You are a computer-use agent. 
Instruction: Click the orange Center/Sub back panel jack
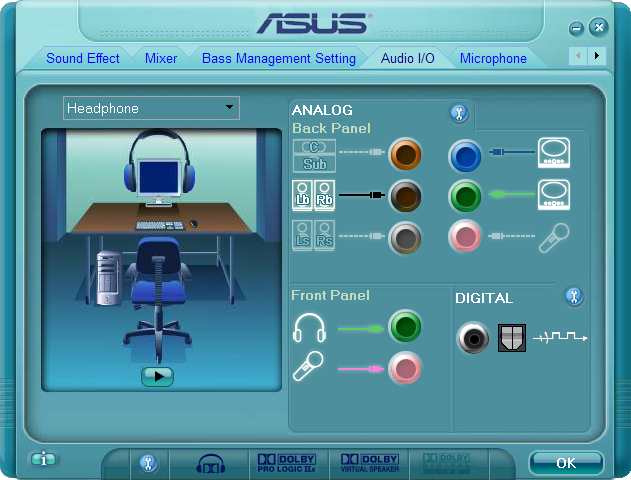405,154
